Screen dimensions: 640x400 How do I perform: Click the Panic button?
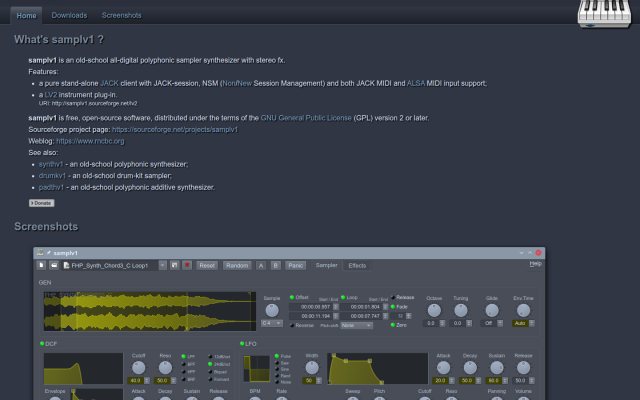click(296, 265)
